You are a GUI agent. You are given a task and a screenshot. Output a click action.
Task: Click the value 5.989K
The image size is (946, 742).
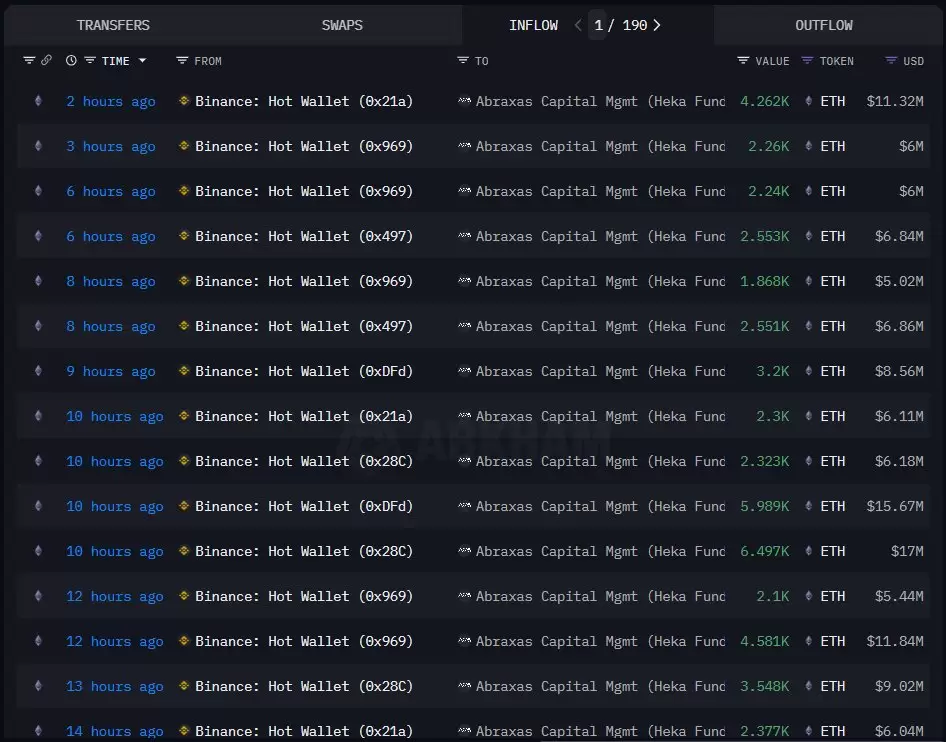pos(764,506)
